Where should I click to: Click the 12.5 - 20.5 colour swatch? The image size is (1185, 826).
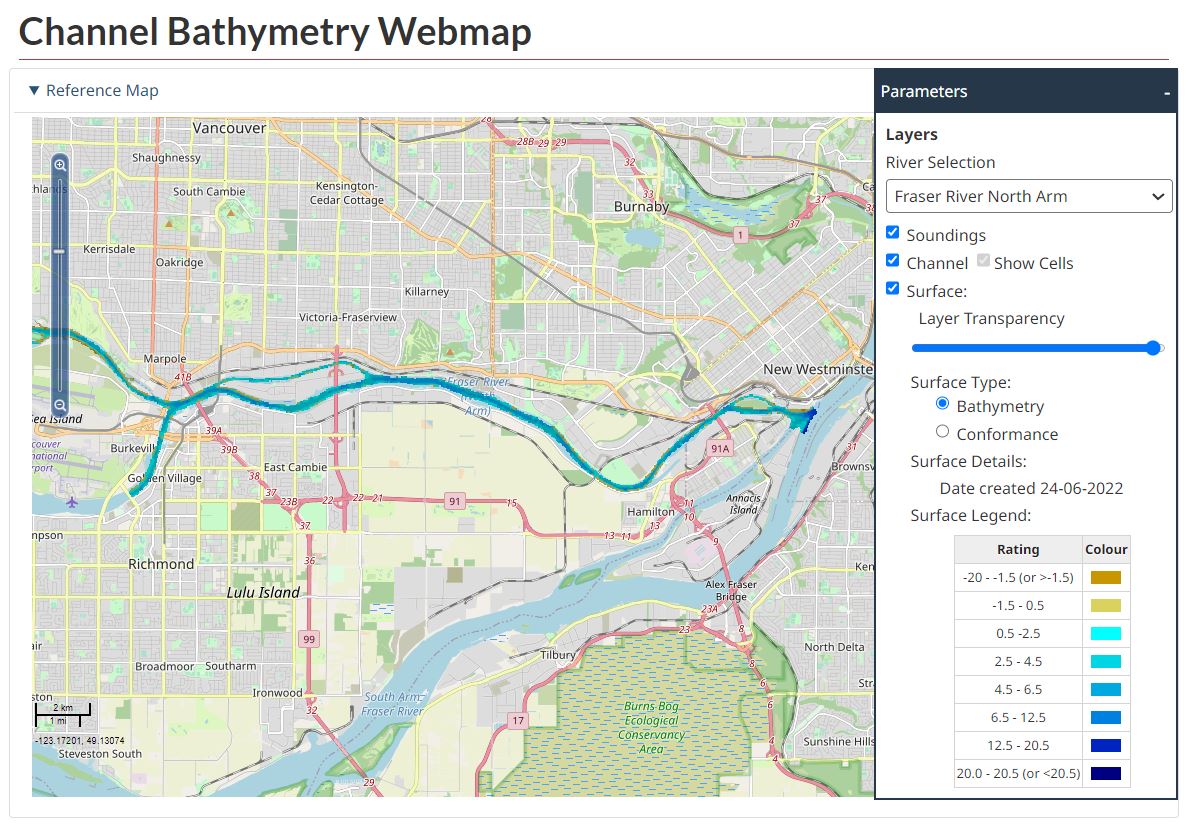click(1106, 745)
